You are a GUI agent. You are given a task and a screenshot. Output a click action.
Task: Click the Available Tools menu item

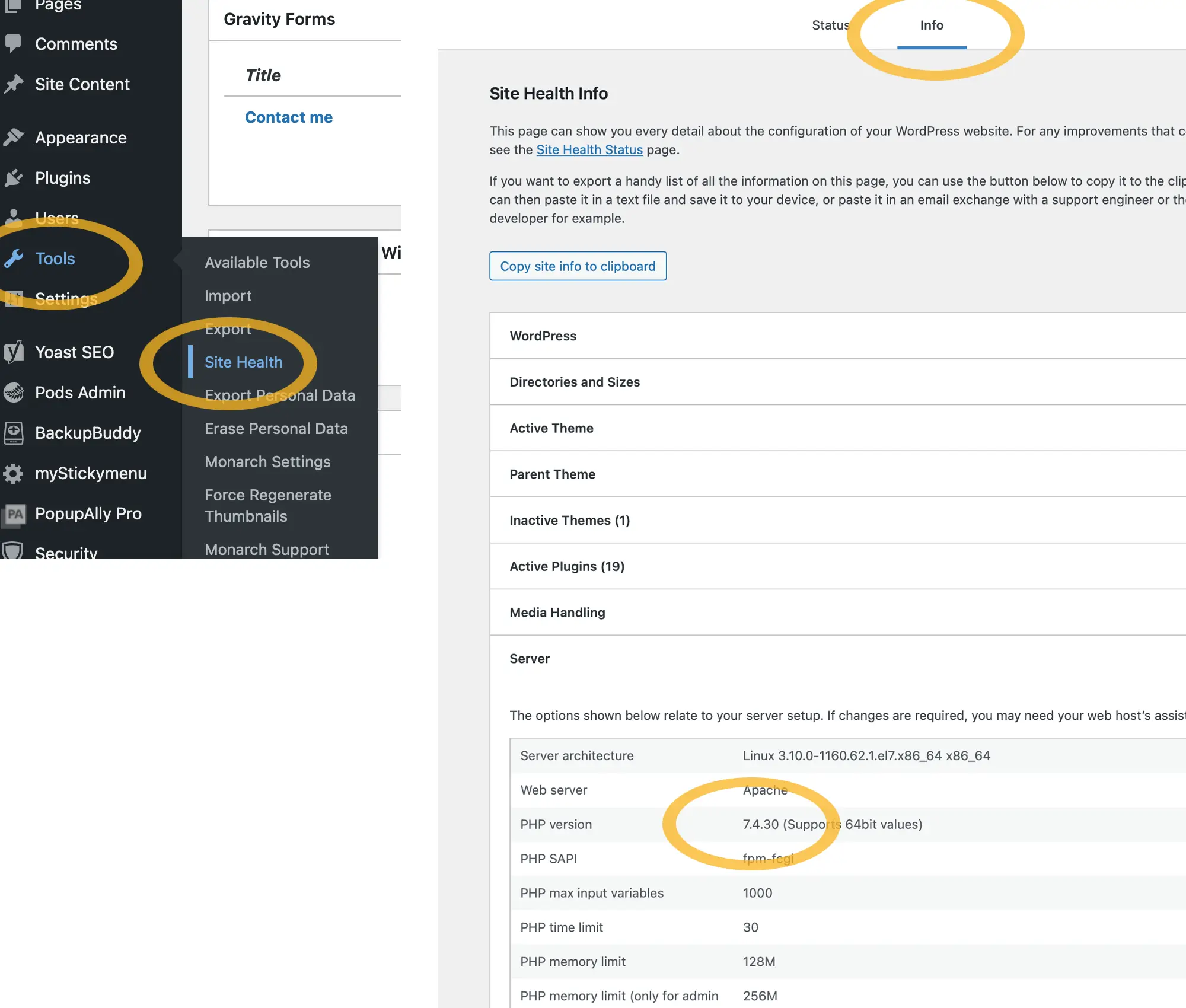pos(257,262)
